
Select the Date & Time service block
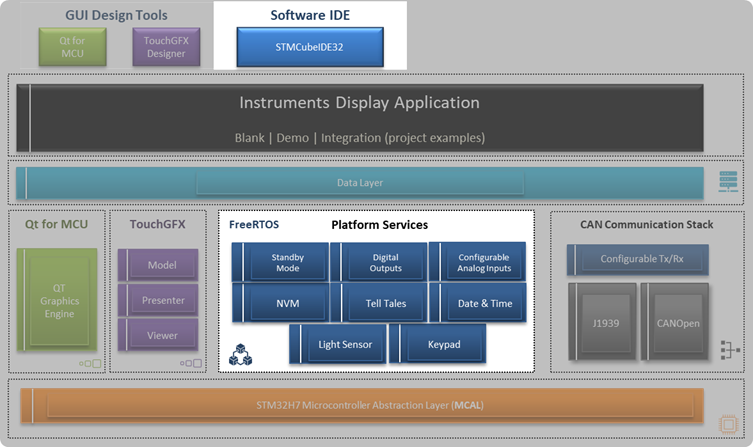click(x=477, y=303)
